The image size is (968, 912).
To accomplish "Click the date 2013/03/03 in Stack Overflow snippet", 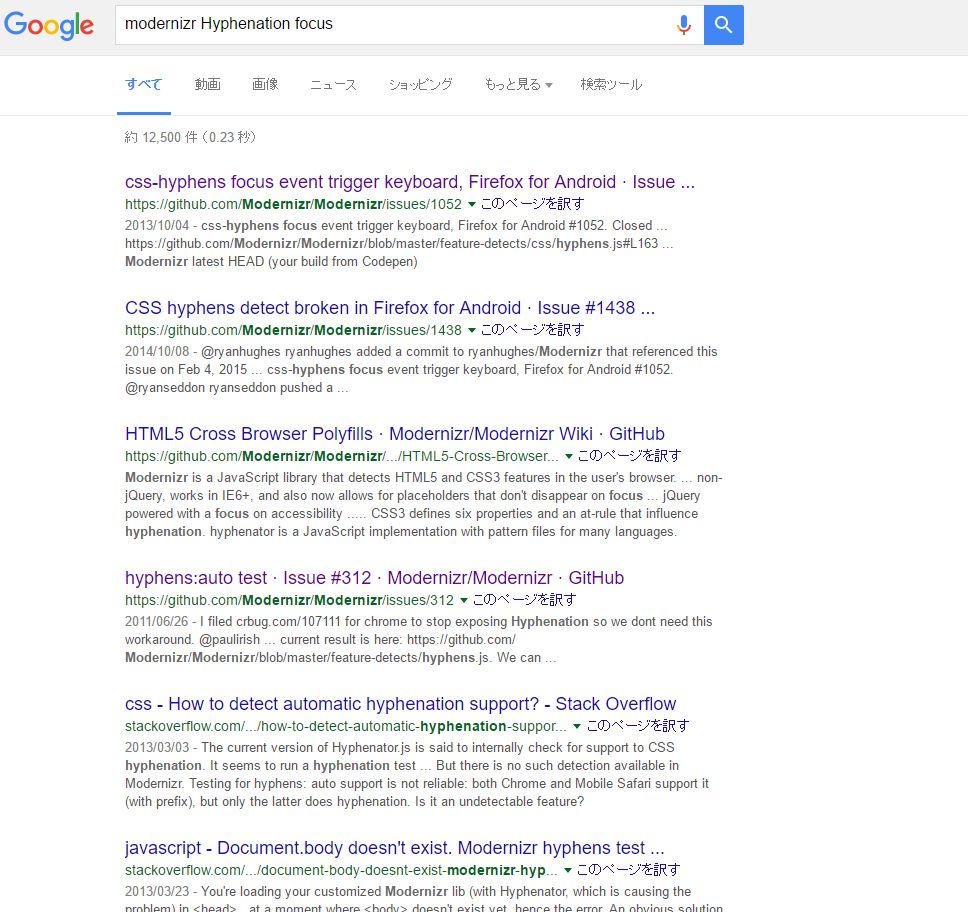I will click(x=157, y=747).
